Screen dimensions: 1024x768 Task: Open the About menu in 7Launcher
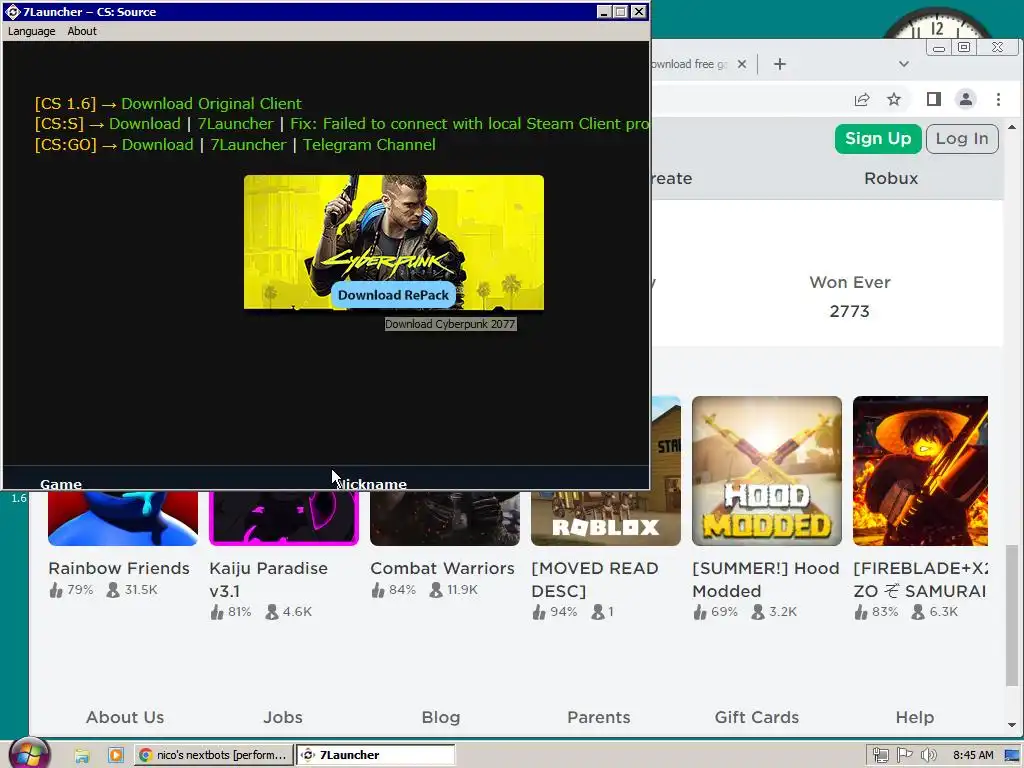[x=82, y=31]
